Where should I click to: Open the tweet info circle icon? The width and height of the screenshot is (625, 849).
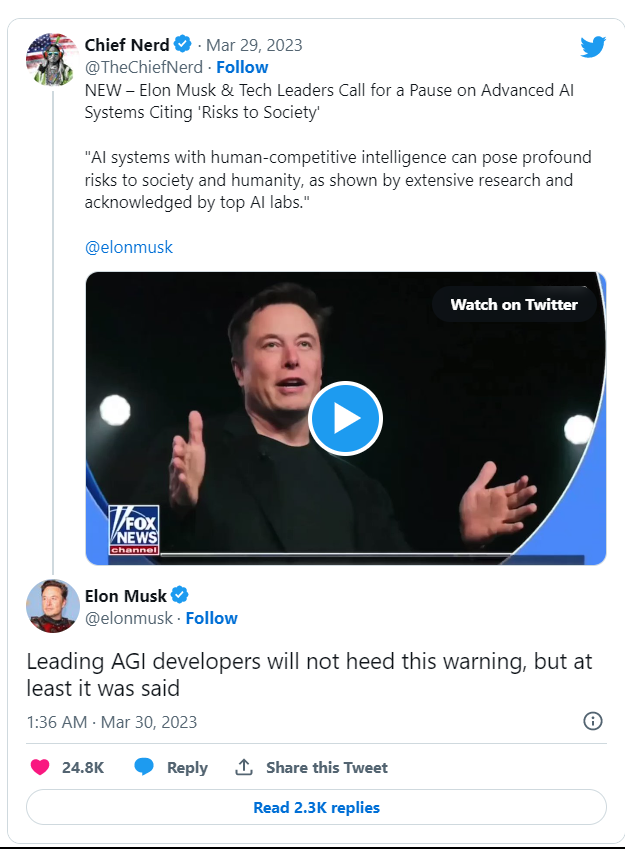(x=592, y=721)
